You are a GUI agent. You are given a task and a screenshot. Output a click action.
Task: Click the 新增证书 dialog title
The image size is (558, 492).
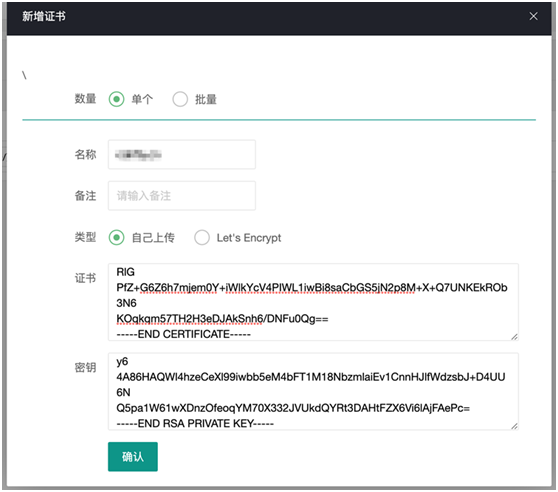[44, 16]
